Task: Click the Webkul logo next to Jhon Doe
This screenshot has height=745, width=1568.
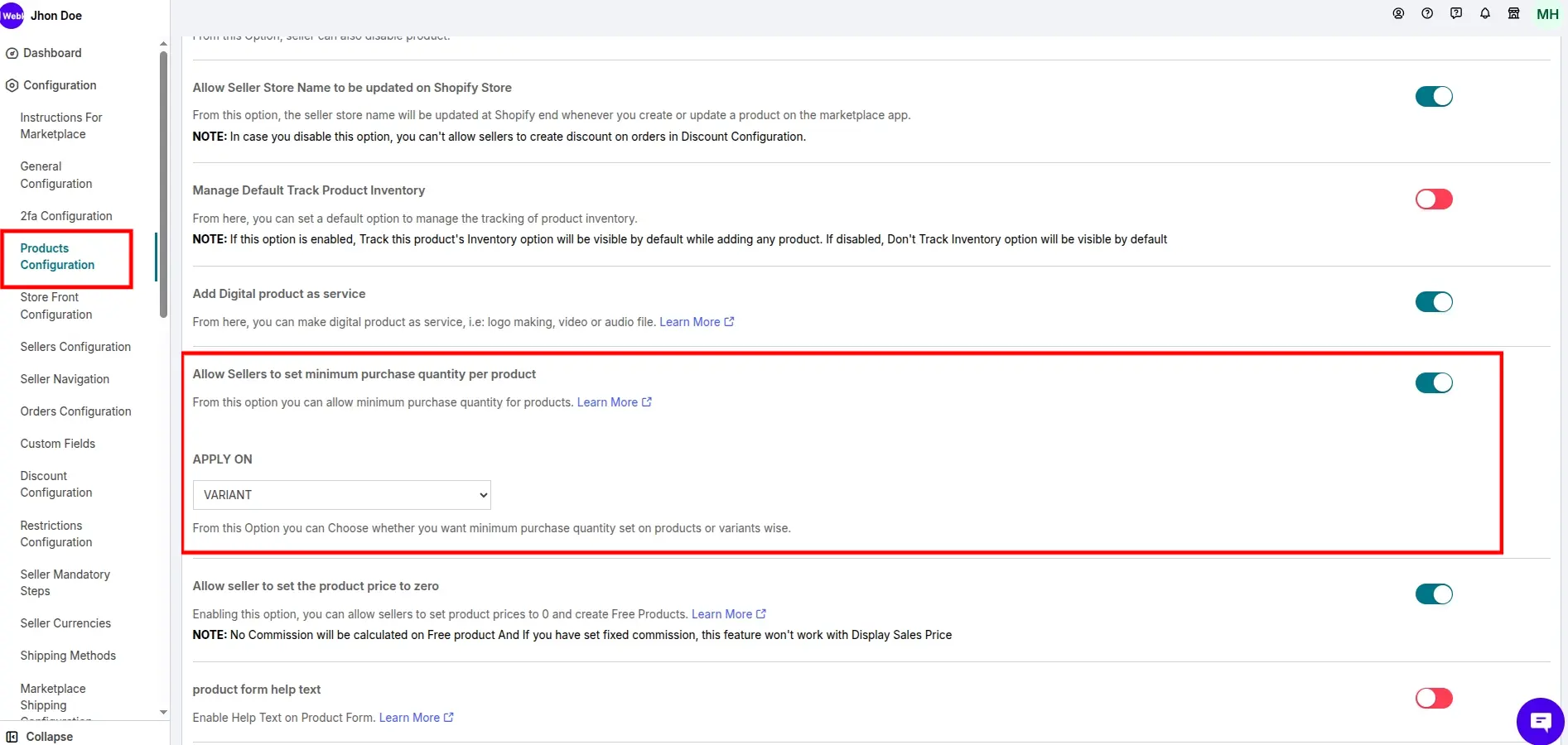Action: coord(12,16)
